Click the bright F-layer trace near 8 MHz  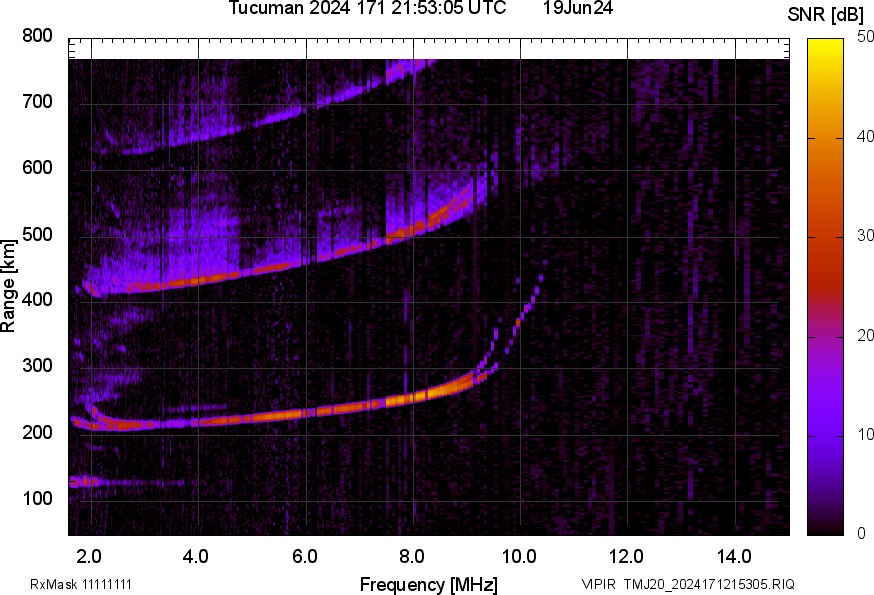coord(412,398)
